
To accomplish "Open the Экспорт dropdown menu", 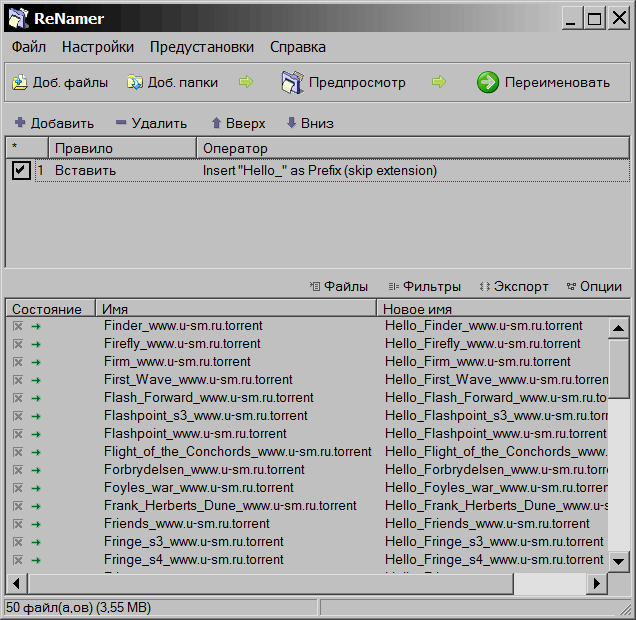I will (513, 286).
